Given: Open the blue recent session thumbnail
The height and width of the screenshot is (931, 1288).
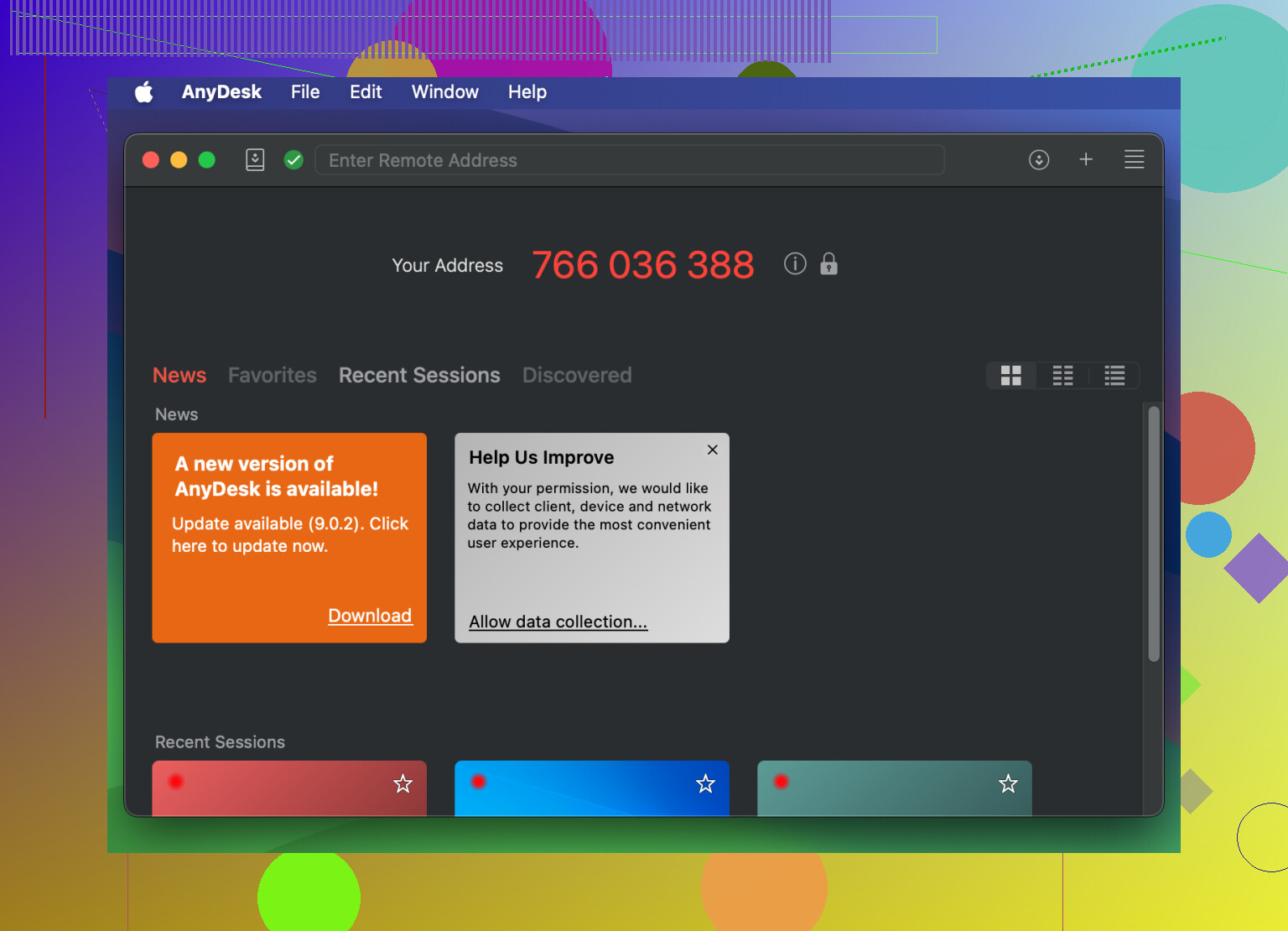Looking at the screenshot, I should (x=592, y=788).
